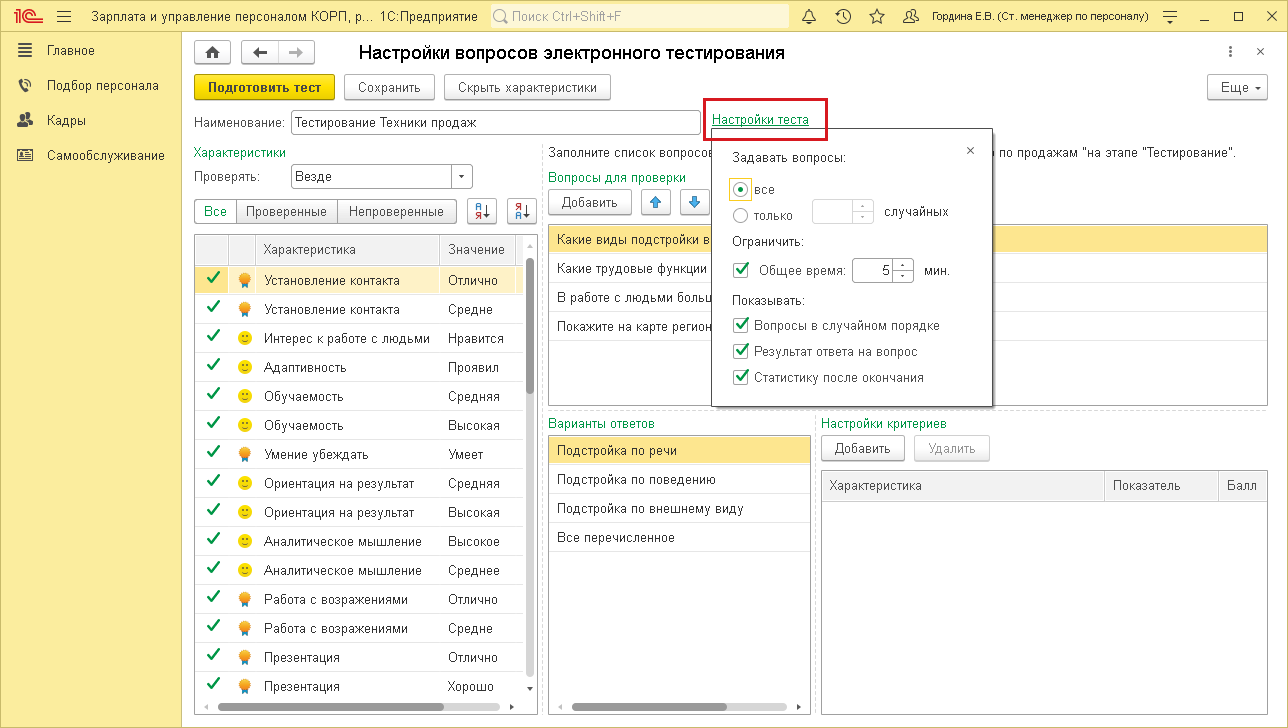Toggle the Общее время checkbox

pos(741,270)
